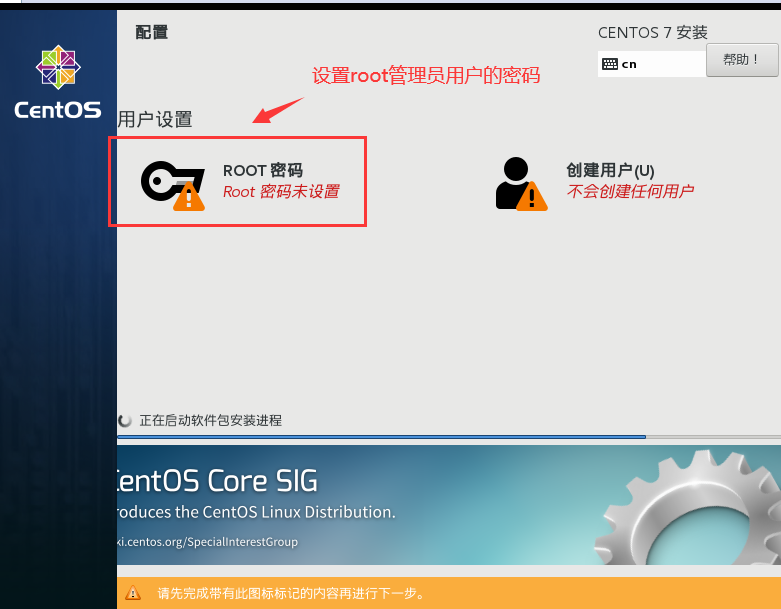This screenshot has width=781, height=609.
Task: Click the spinning progress indicator icon
Action: click(x=125, y=421)
